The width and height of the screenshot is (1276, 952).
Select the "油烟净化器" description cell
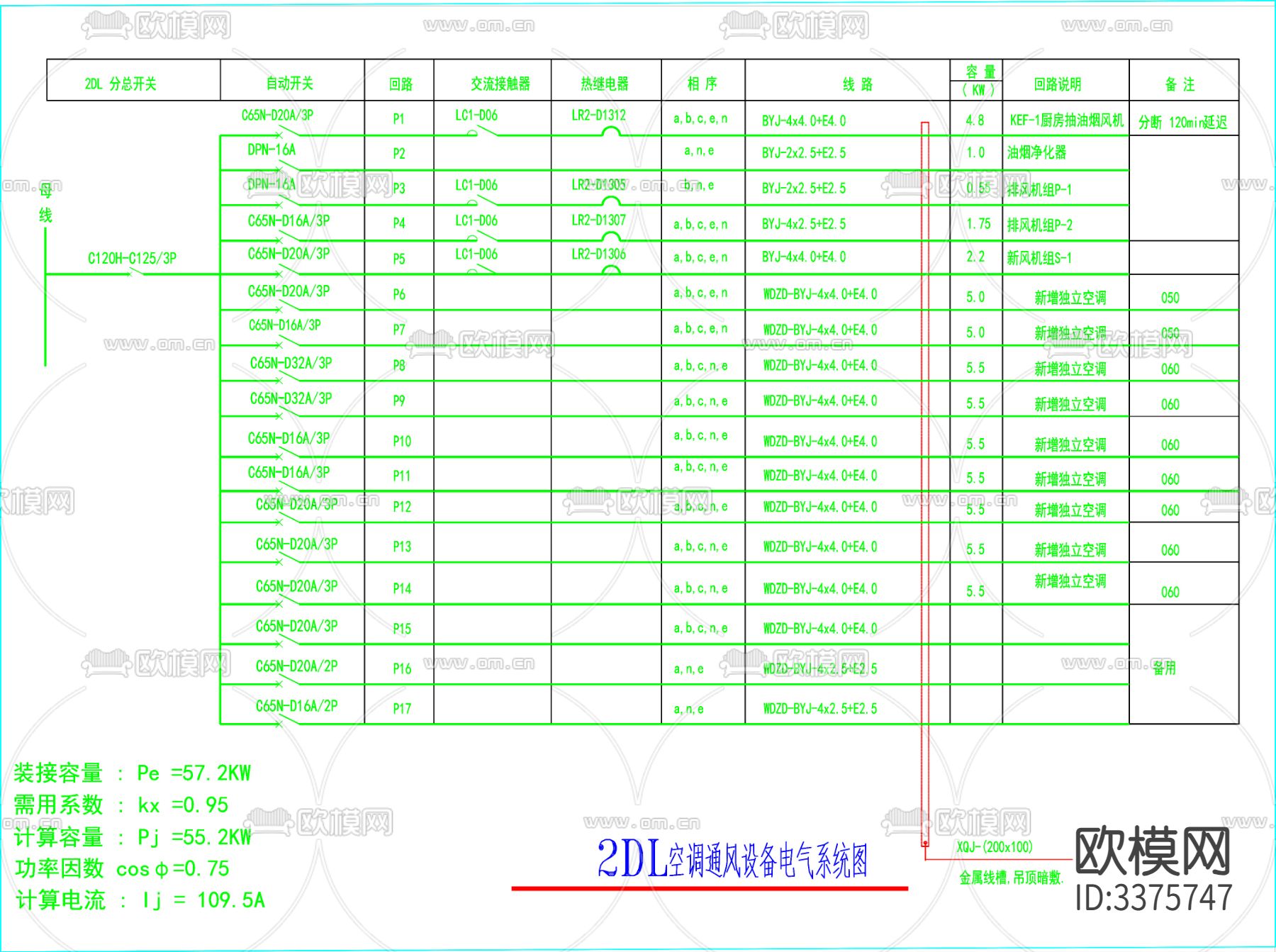click(1036, 152)
